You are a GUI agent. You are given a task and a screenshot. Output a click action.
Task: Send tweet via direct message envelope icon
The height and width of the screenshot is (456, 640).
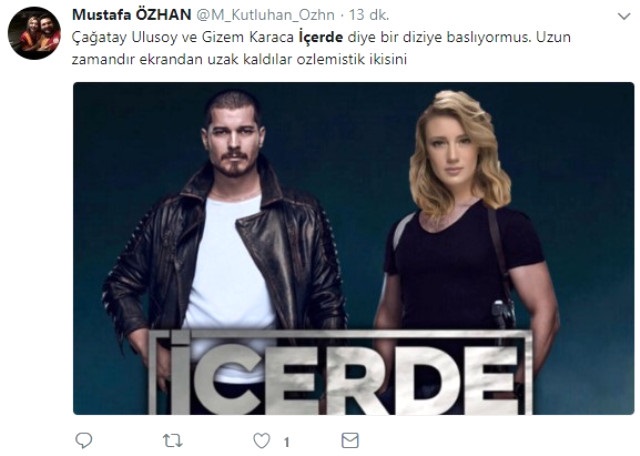tap(350, 440)
